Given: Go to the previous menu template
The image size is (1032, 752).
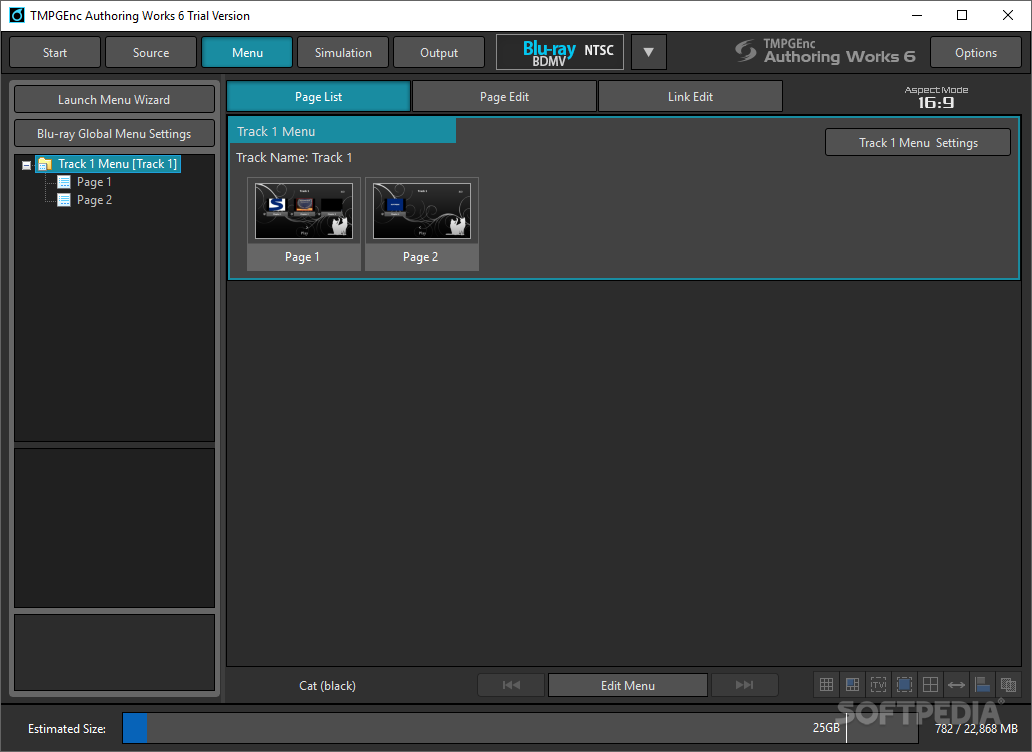Looking at the screenshot, I should point(511,685).
